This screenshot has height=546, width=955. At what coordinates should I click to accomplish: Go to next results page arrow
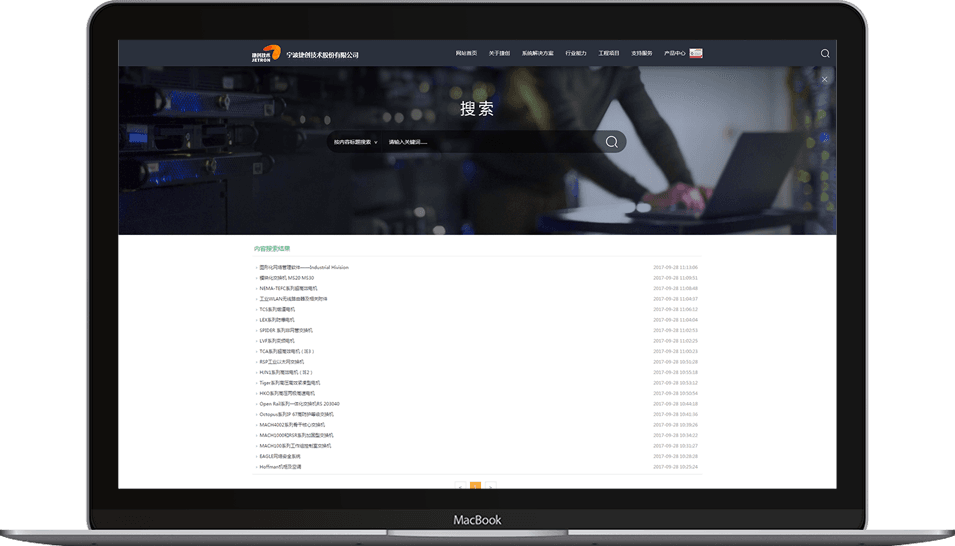(491, 486)
